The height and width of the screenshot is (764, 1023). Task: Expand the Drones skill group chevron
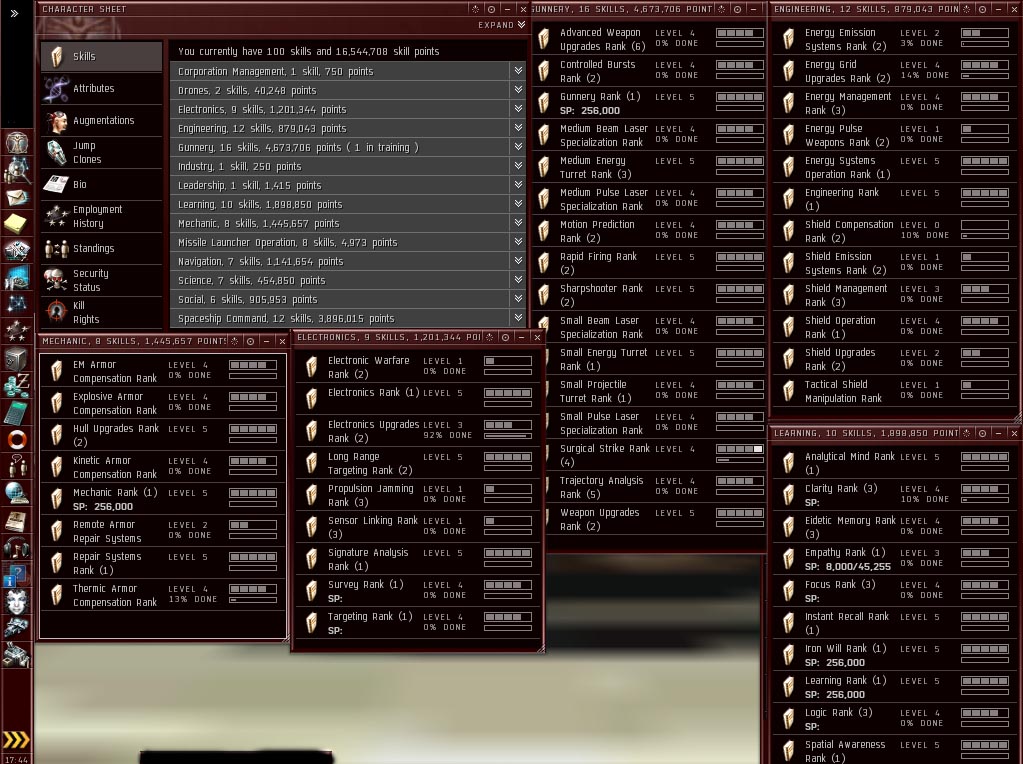[x=518, y=89]
